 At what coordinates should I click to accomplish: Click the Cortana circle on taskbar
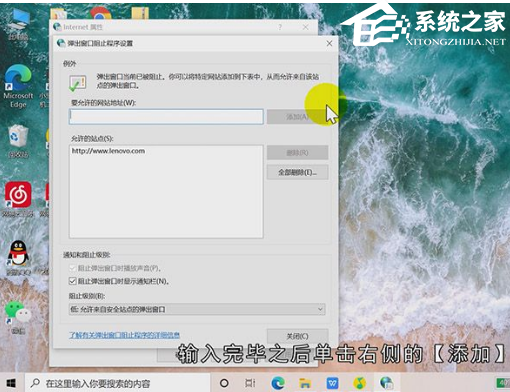coord(224,383)
